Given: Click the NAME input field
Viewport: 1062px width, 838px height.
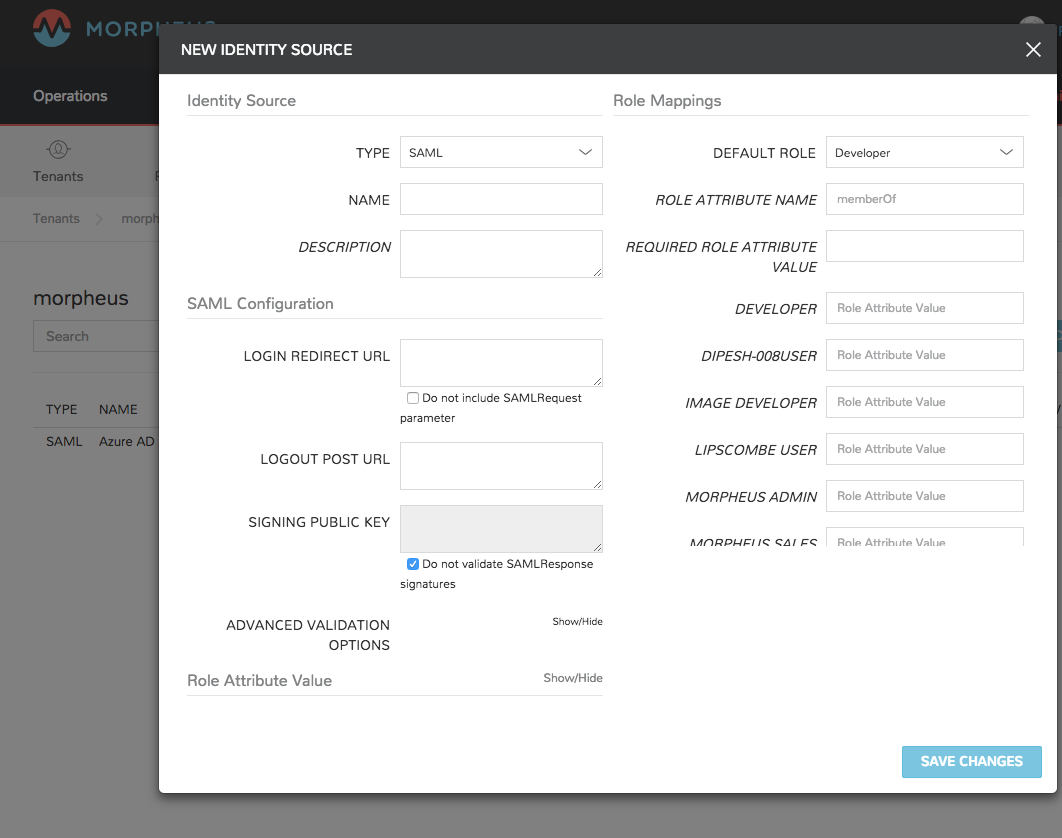Looking at the screenshot, I should 501,199.
